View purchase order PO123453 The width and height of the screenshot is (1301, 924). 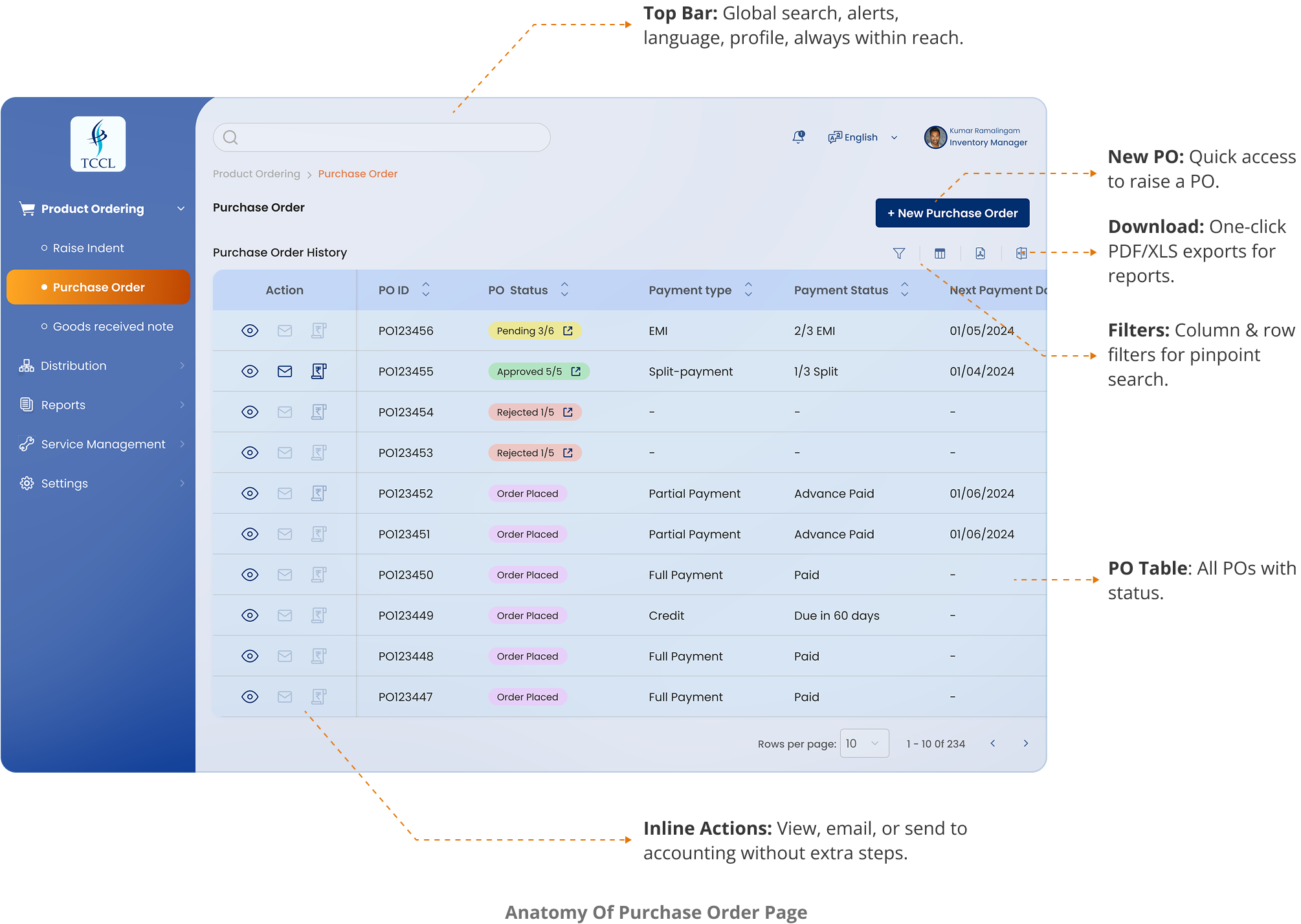click(x=250, y=453)
